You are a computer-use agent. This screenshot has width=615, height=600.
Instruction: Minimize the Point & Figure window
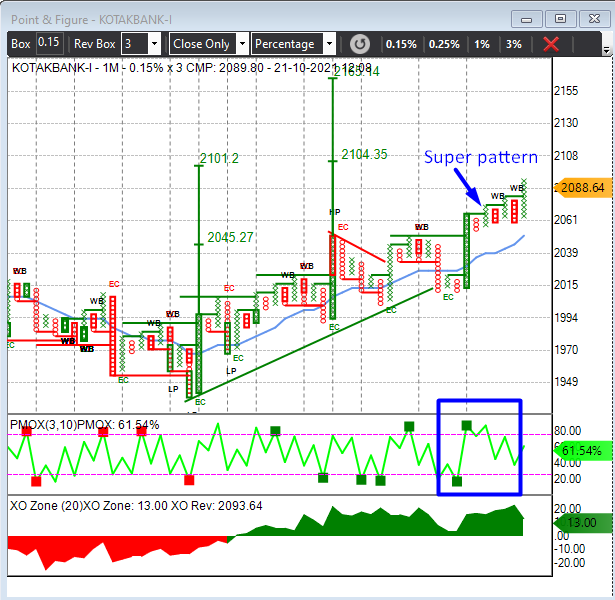tap(526, 19)
